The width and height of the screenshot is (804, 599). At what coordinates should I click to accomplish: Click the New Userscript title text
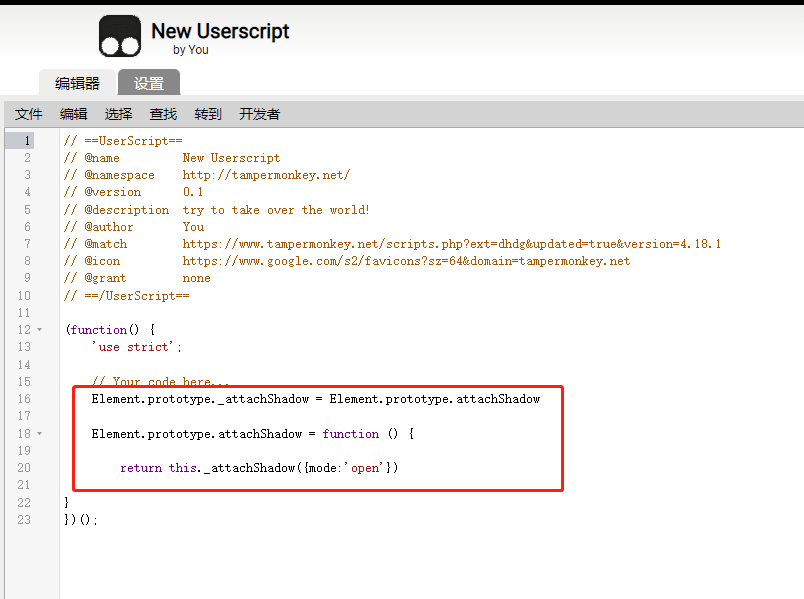pyautogui.click(x=220, y=30)
